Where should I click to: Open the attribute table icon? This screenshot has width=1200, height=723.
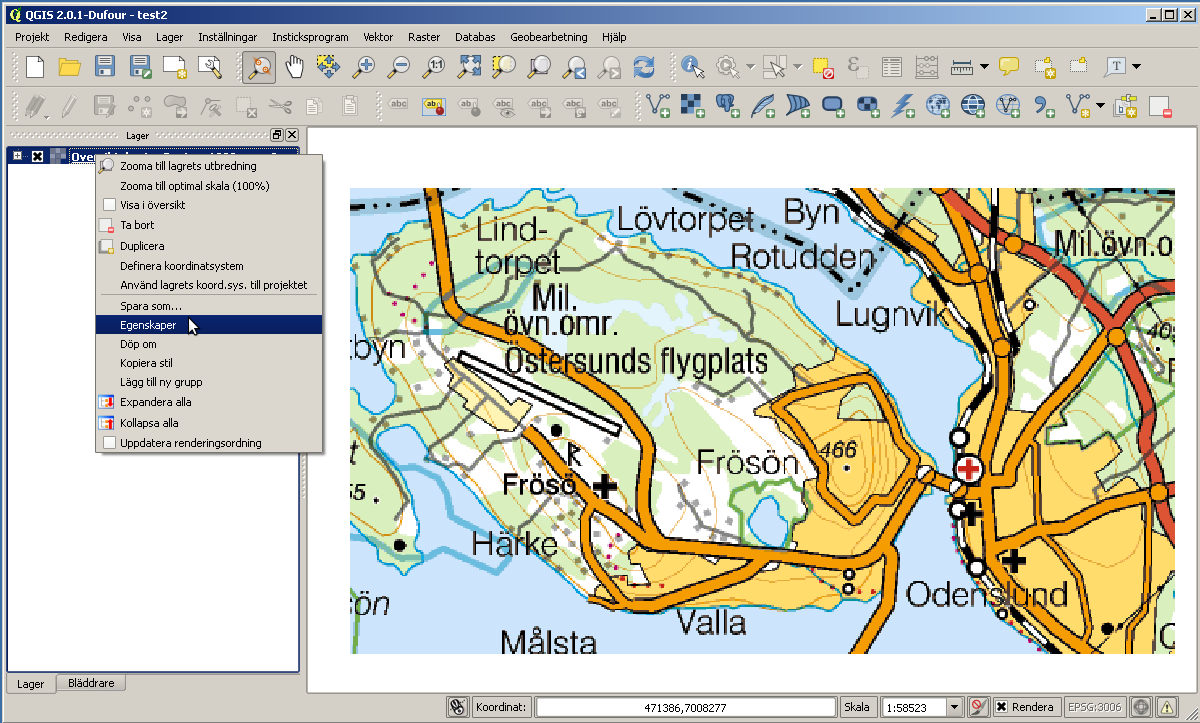pyautogui.click(x=892, y=67)
